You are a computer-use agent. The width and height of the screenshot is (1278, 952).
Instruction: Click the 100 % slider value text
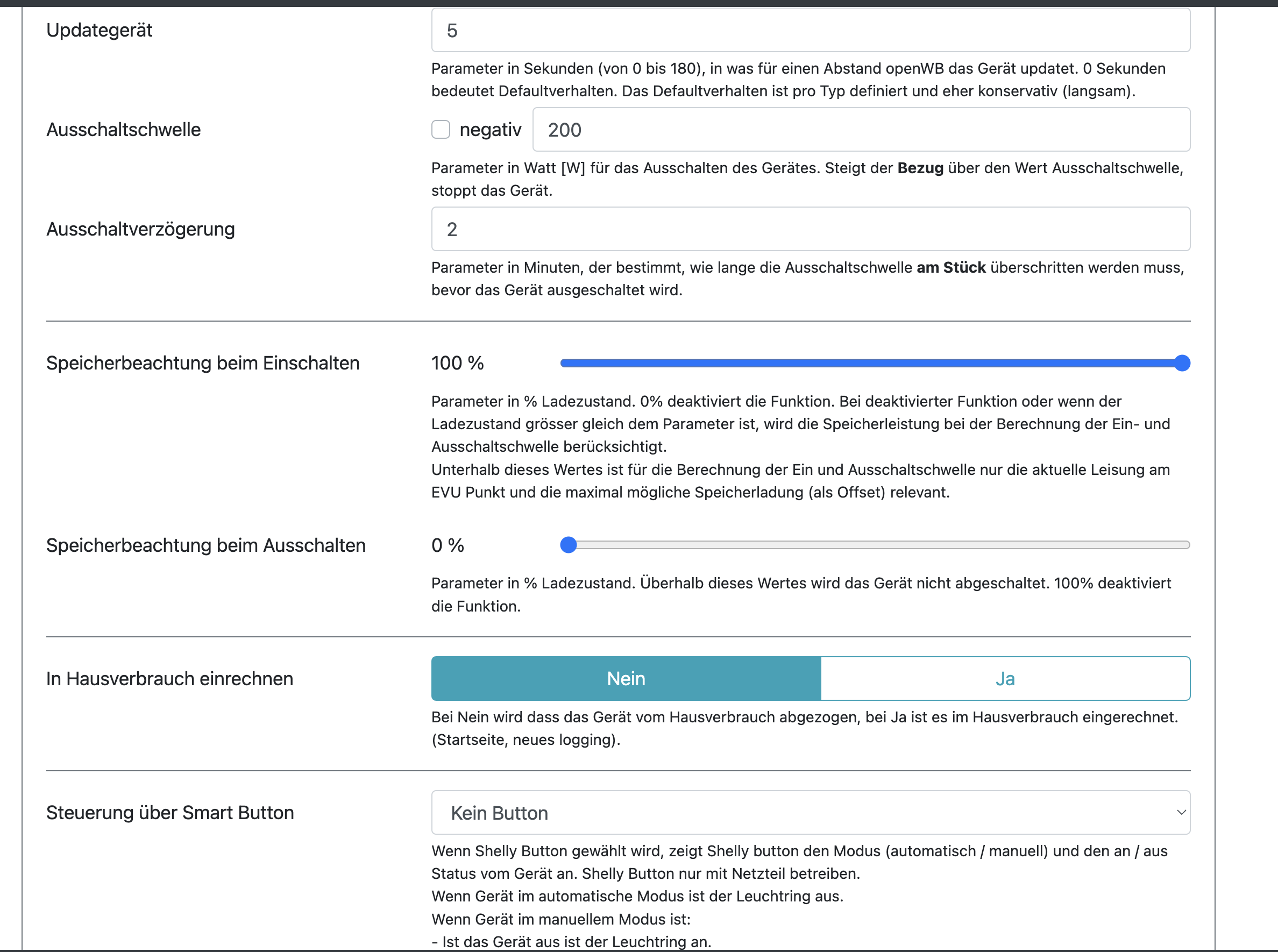(x=458, y=363)
